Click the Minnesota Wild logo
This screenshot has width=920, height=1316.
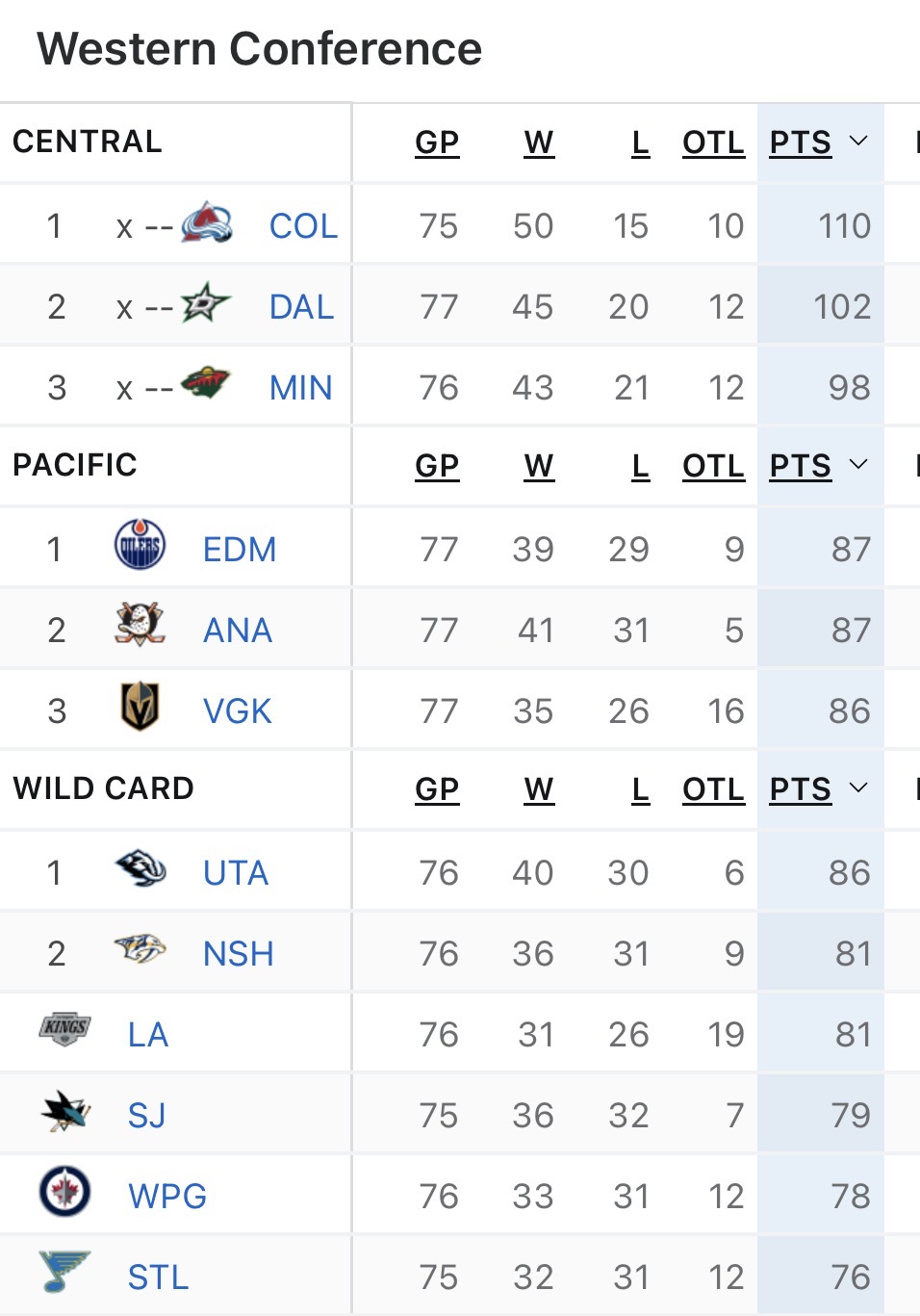pyautogui.click(x=206, y=383)
